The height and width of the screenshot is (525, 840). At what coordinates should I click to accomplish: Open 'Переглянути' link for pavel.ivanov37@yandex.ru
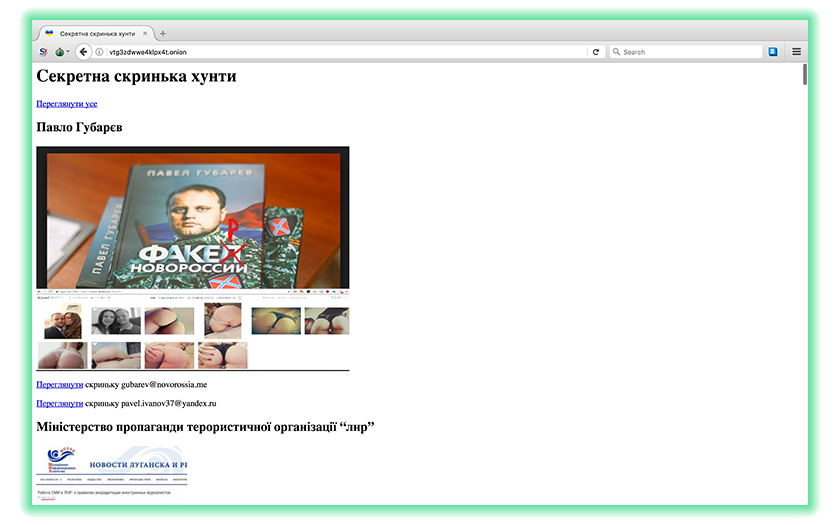point(59,403)
